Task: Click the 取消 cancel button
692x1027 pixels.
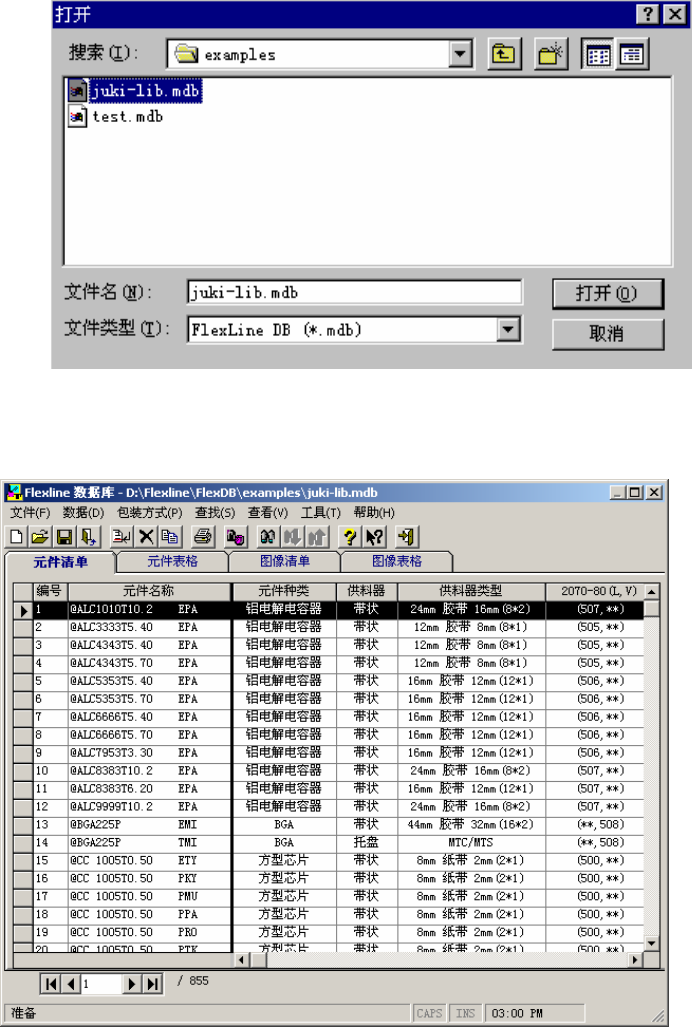Action: tap(608, 334)
